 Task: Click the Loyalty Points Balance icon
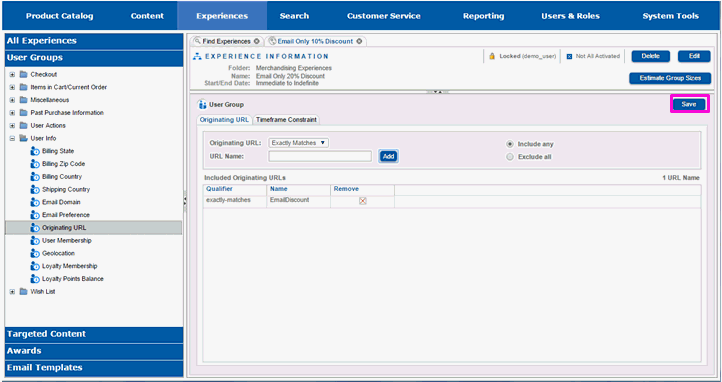(35, 279)
